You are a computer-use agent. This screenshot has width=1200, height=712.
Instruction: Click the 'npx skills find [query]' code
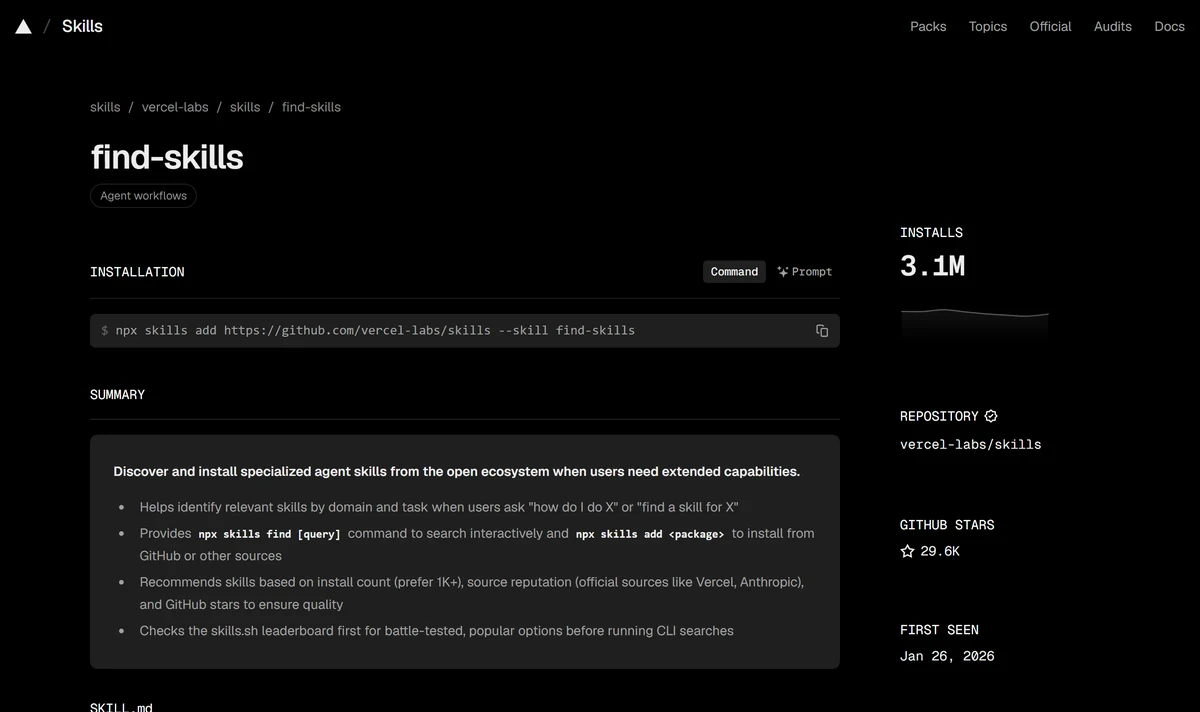tap(269, 534)
